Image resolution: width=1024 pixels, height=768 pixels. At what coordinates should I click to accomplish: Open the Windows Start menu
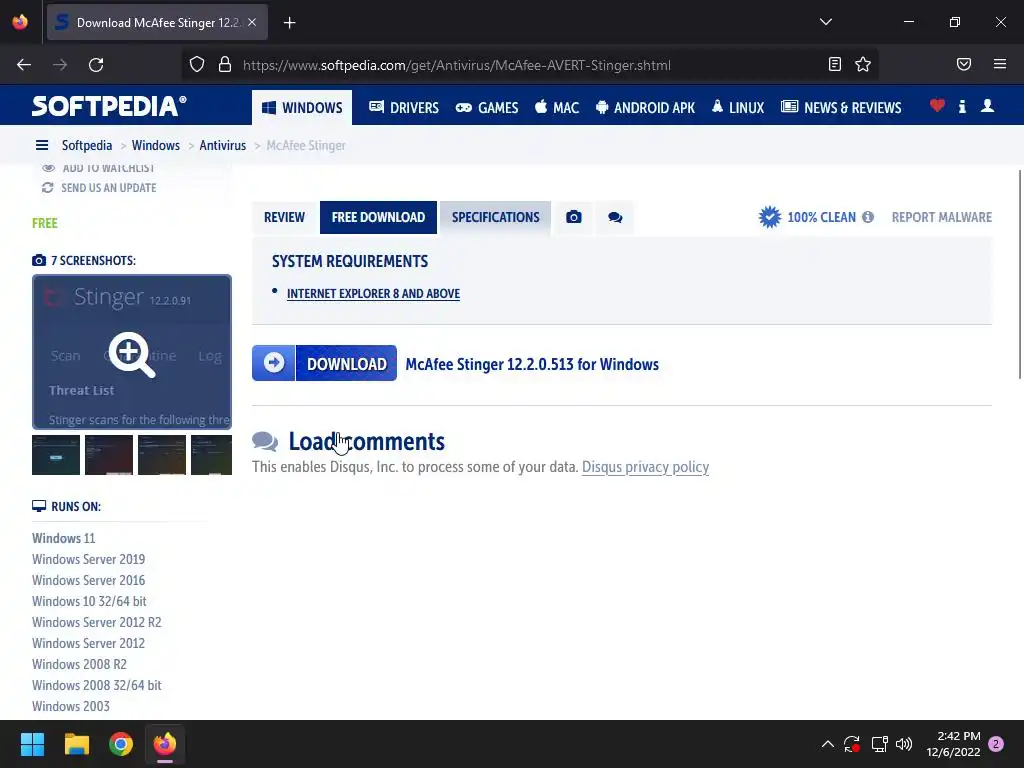click(32, 744)
